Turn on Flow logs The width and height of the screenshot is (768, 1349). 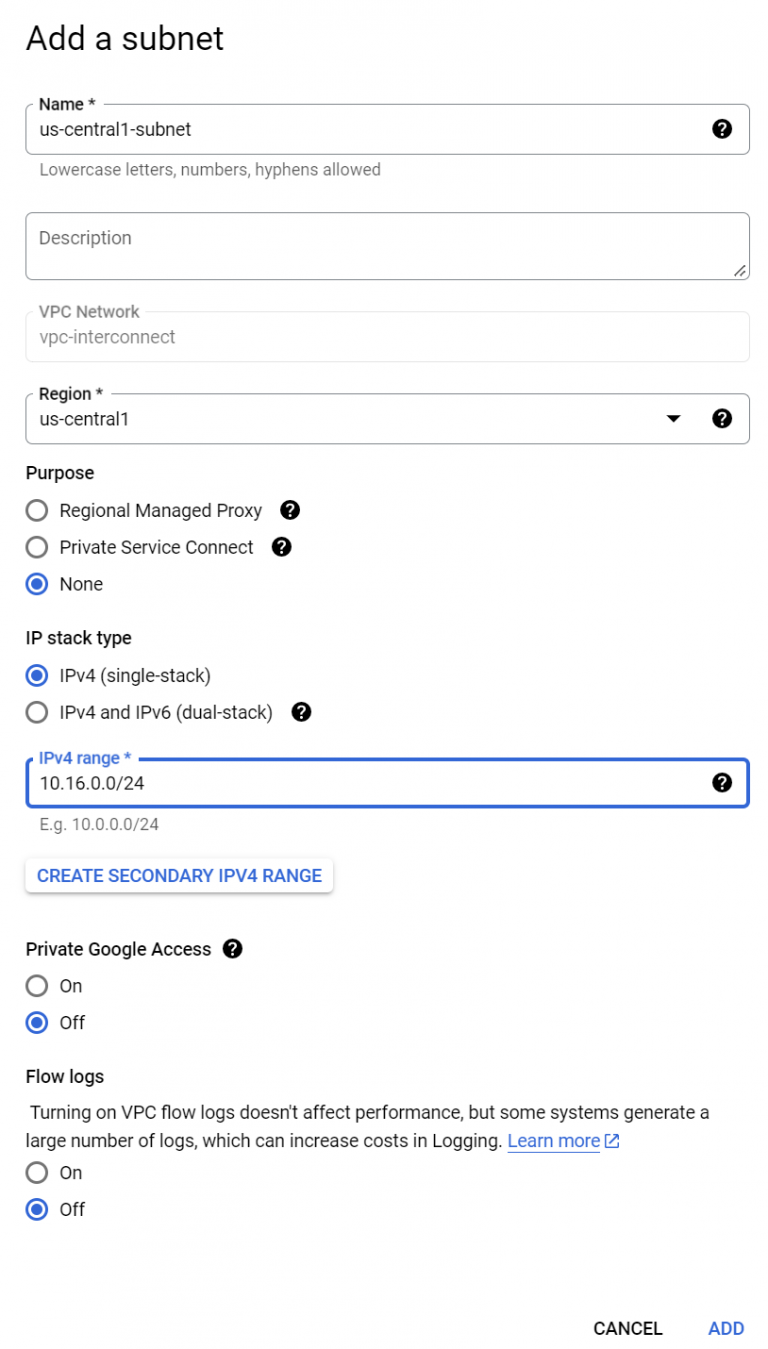click(36, 1172)
